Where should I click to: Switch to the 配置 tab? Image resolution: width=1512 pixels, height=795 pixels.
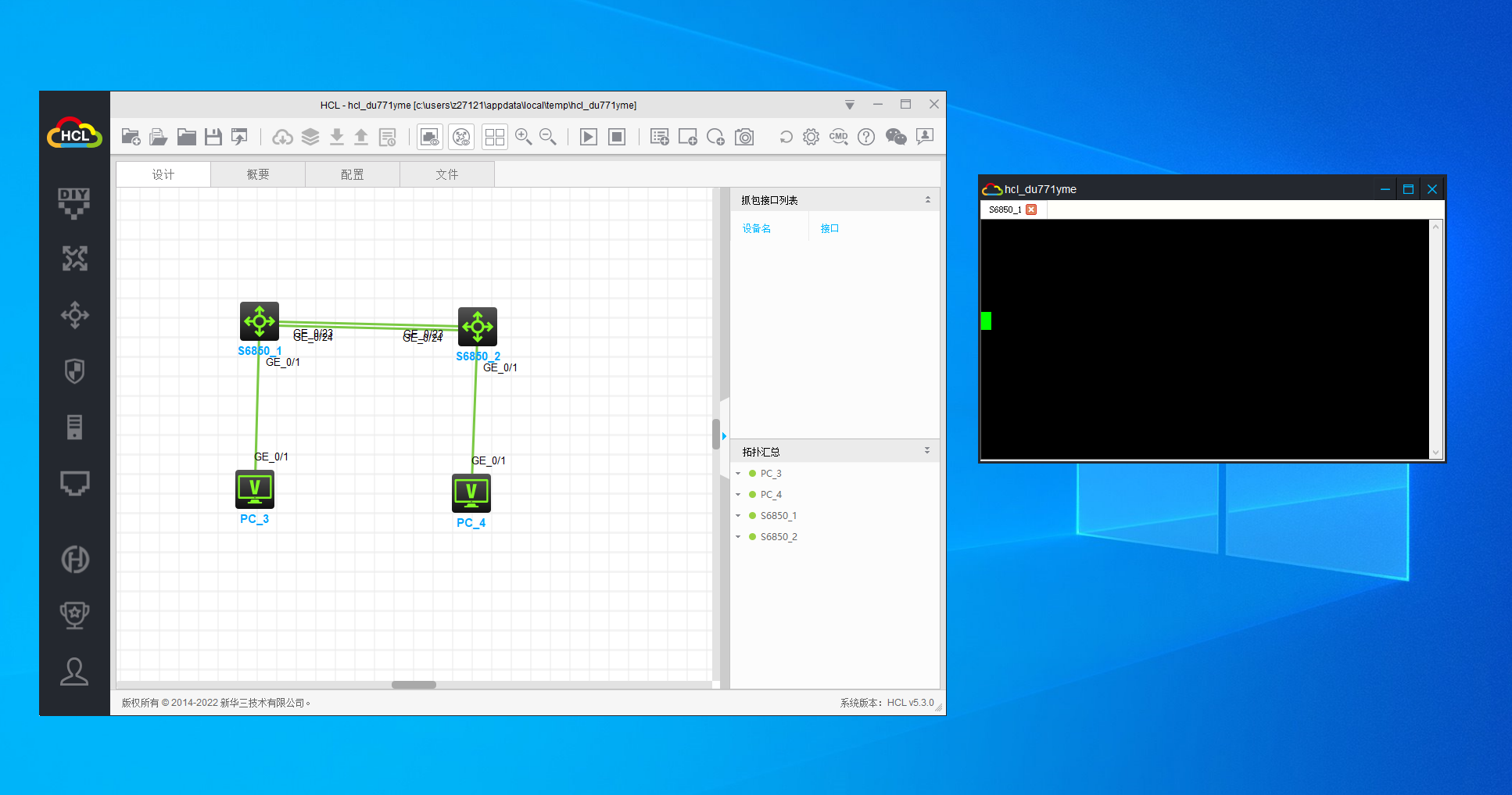[352, 174]
